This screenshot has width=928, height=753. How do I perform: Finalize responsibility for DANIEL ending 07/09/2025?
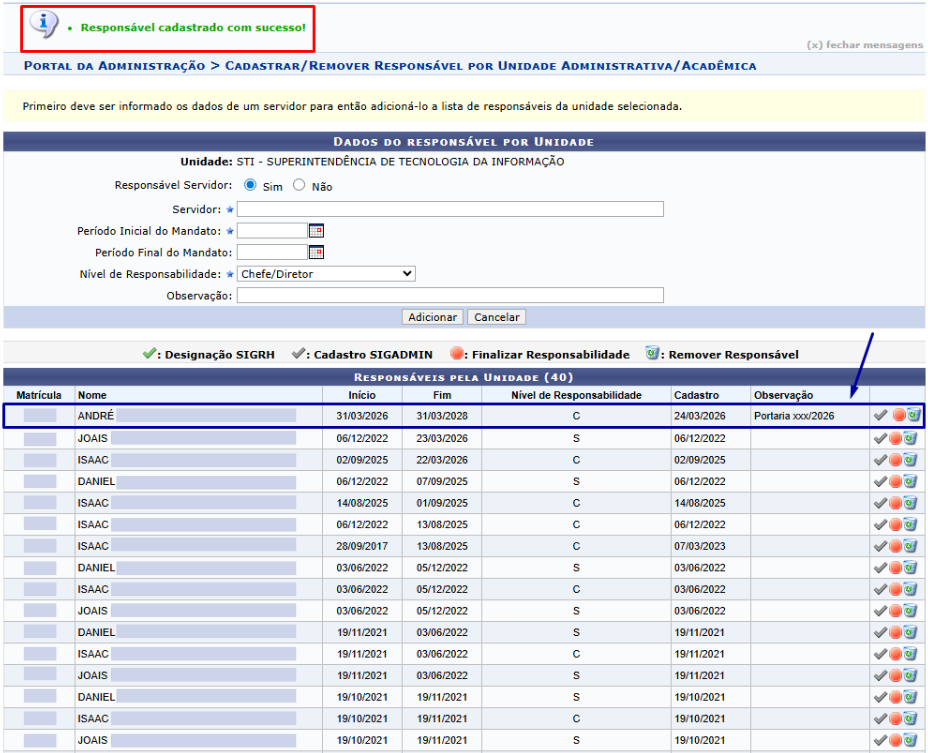tap(897, 481)
